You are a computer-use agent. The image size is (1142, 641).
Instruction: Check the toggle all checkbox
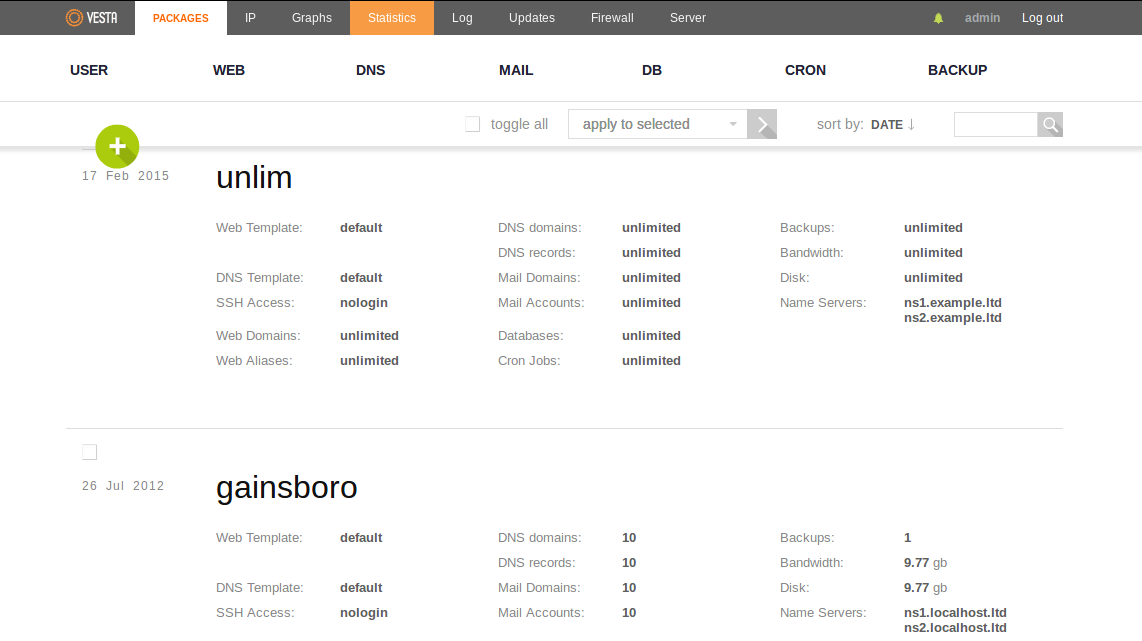pyautogui.click(x=473, y=125)
